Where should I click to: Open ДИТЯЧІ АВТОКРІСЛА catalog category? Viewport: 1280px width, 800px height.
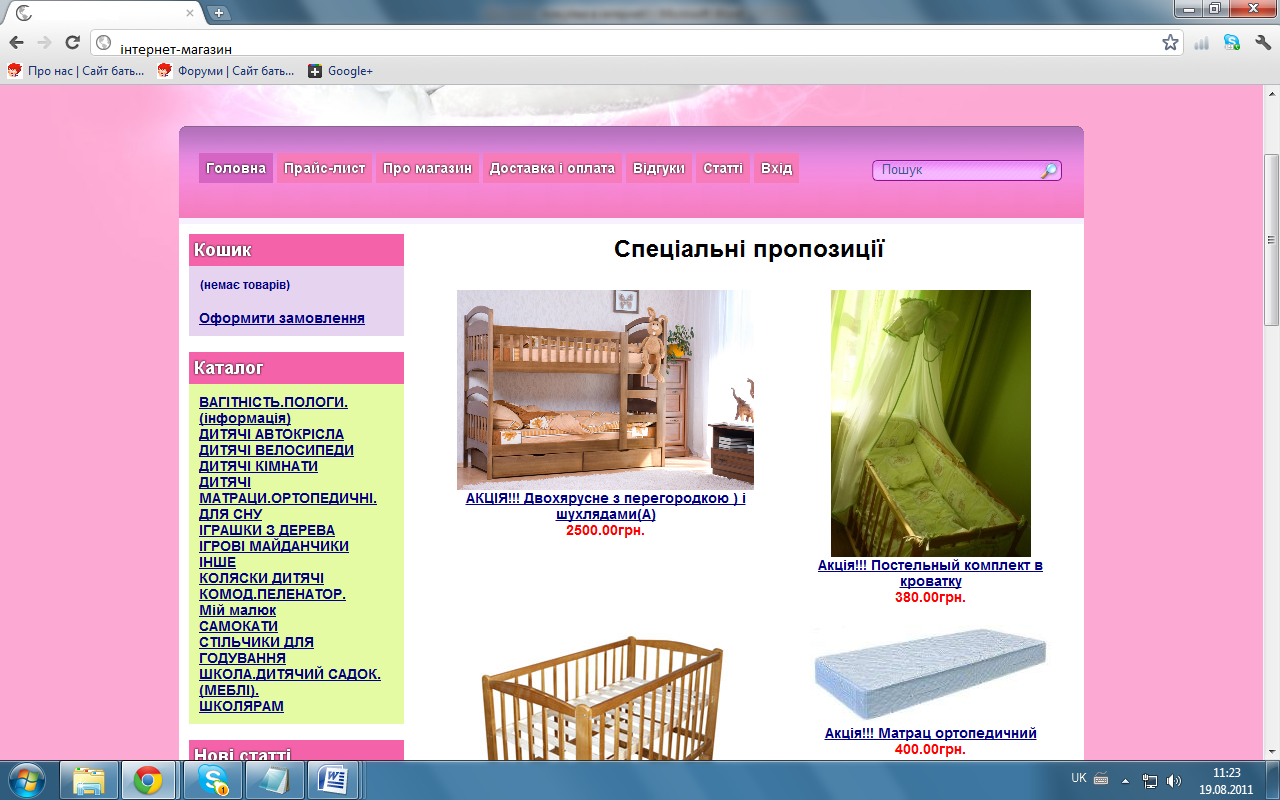pyautogui.click(x=271, y=434)
